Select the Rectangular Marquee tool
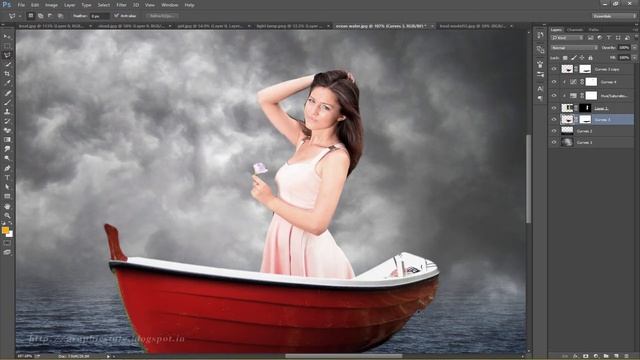Screen dimensions: 640x360 pos(7,46)
